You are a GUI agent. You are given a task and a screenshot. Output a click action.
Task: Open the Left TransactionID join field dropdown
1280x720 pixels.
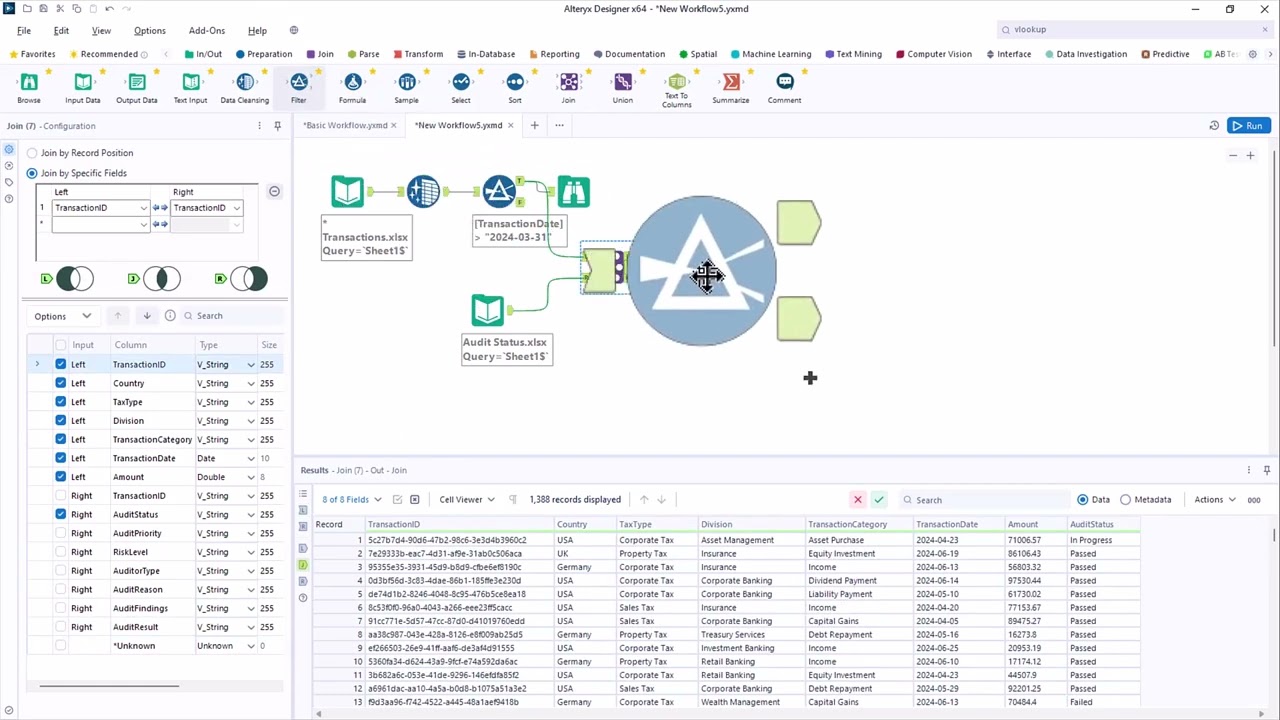pyautogui.click(x=143, y=208)
